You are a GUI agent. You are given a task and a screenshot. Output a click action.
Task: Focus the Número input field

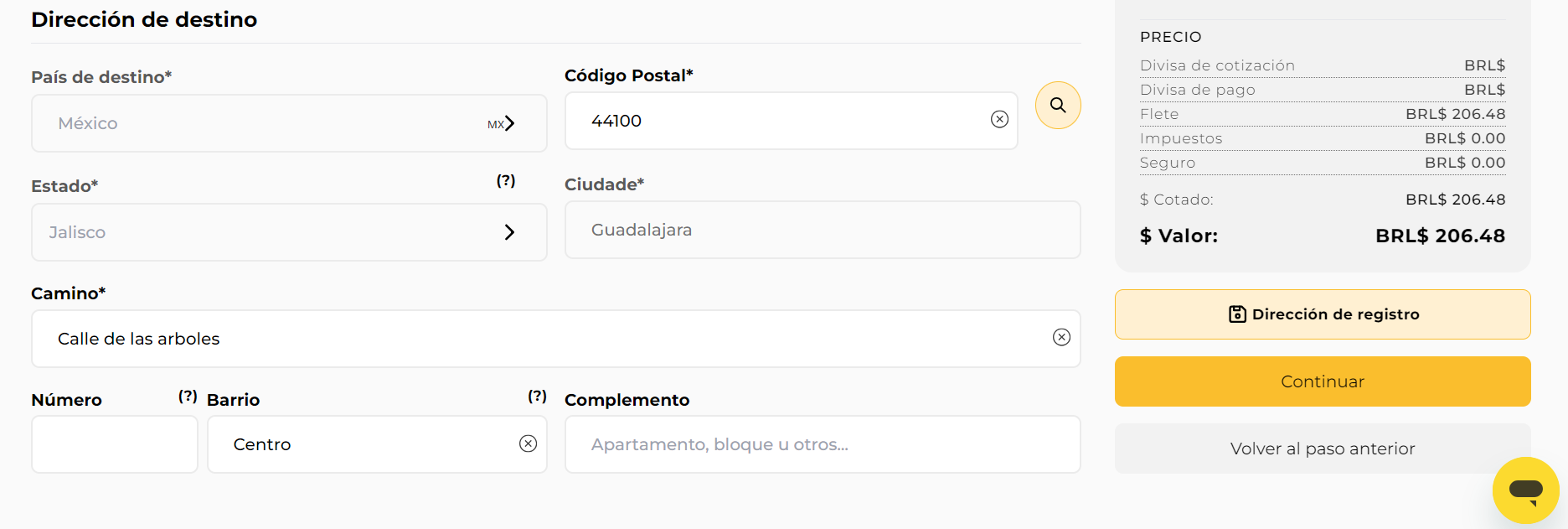point(115,444)
